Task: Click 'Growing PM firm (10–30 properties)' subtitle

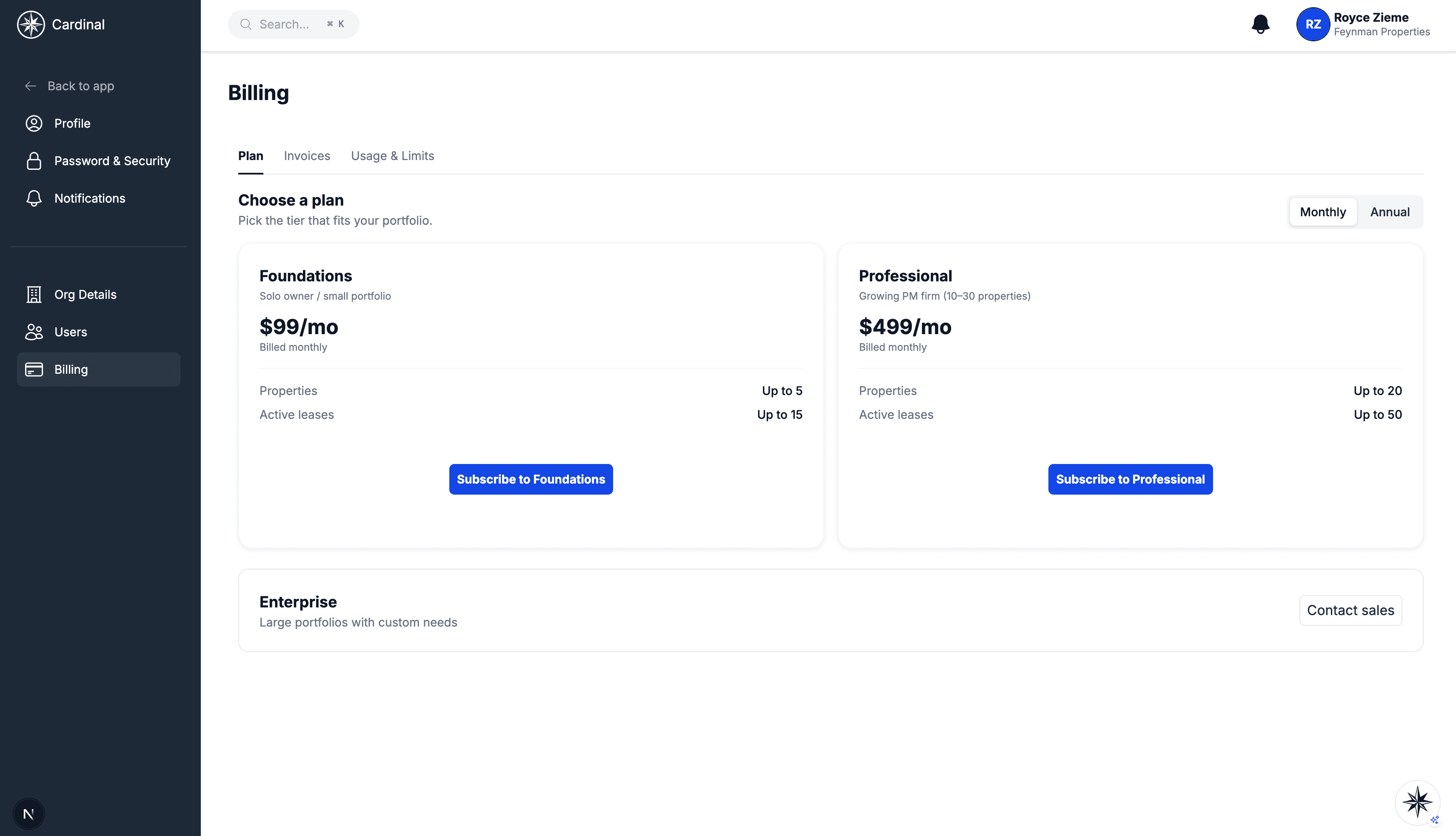Action: click(x=945, y=296)
